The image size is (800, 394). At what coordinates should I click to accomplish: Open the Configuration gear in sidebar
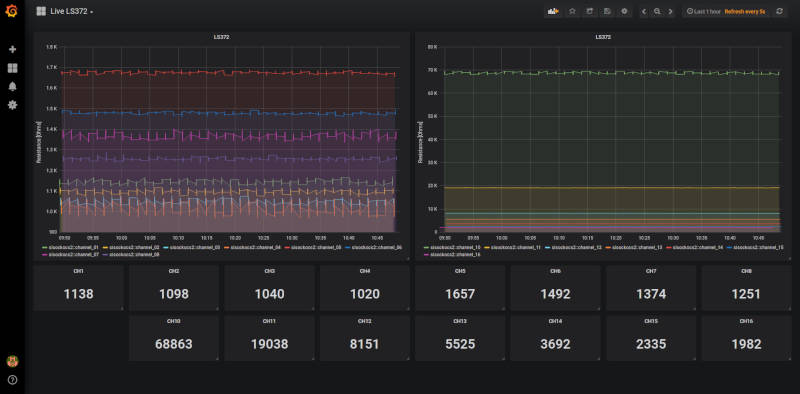pos(13,105)
